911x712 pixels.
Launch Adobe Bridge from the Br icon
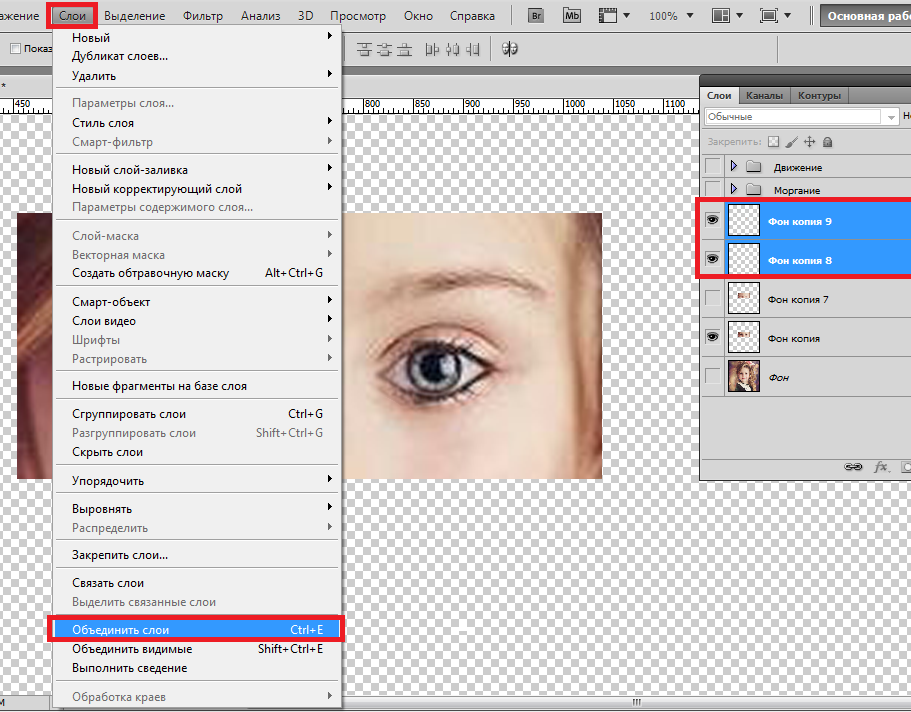pyautogui.click(x=536, y=16)
